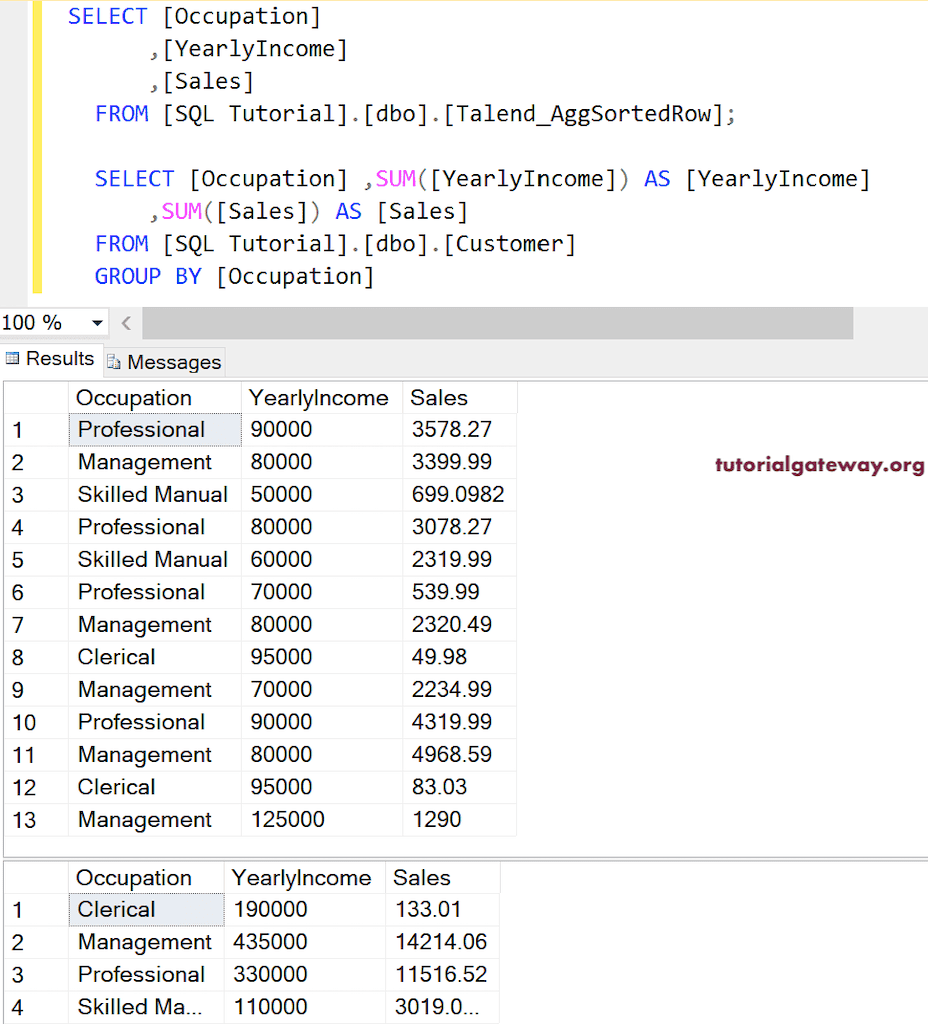Select the 60000 YearlyIncome cell
This screenshot has width=928, height=1024.
click(x=322, y=560)
